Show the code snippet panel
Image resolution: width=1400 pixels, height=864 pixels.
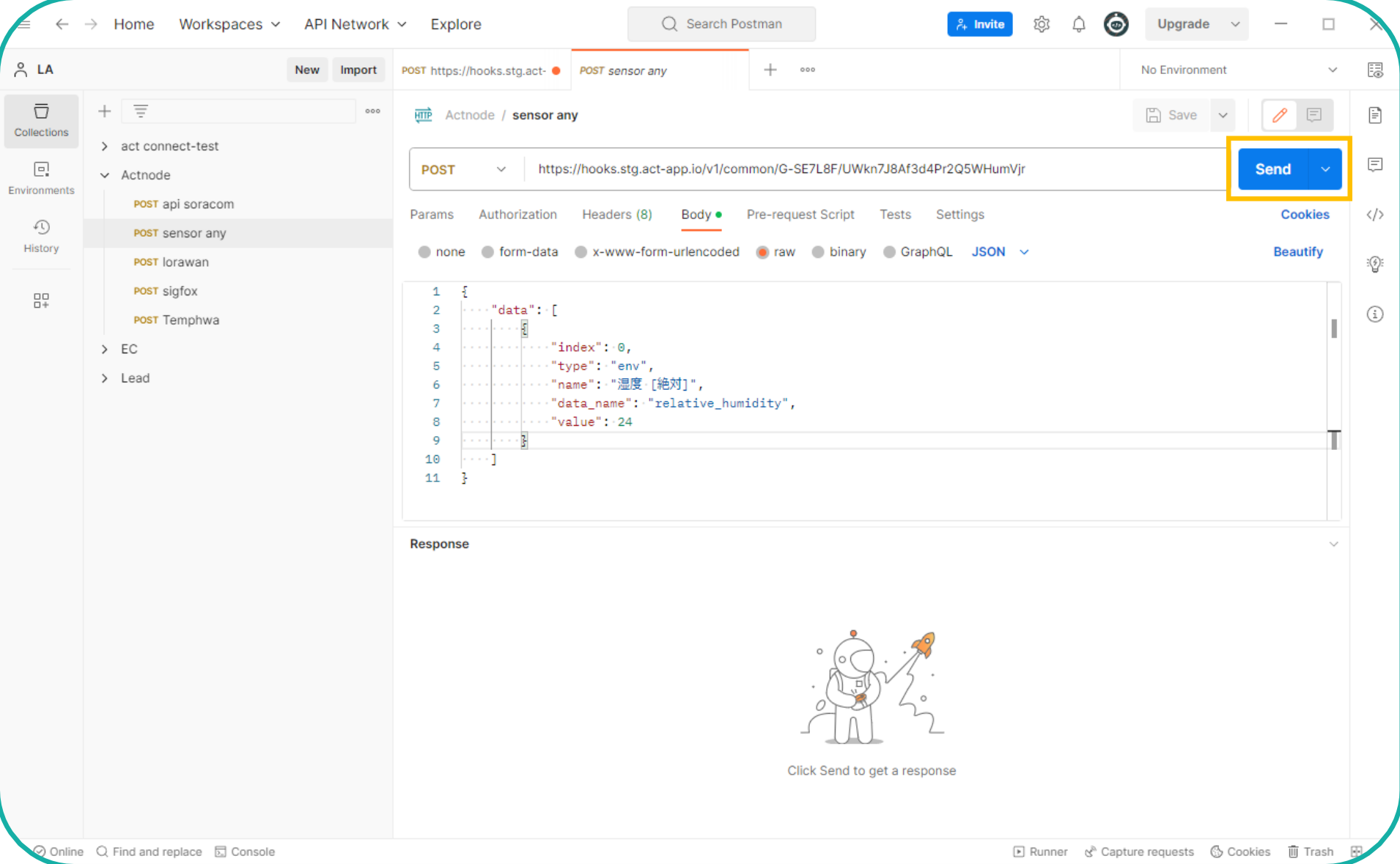click(1375, 214)
